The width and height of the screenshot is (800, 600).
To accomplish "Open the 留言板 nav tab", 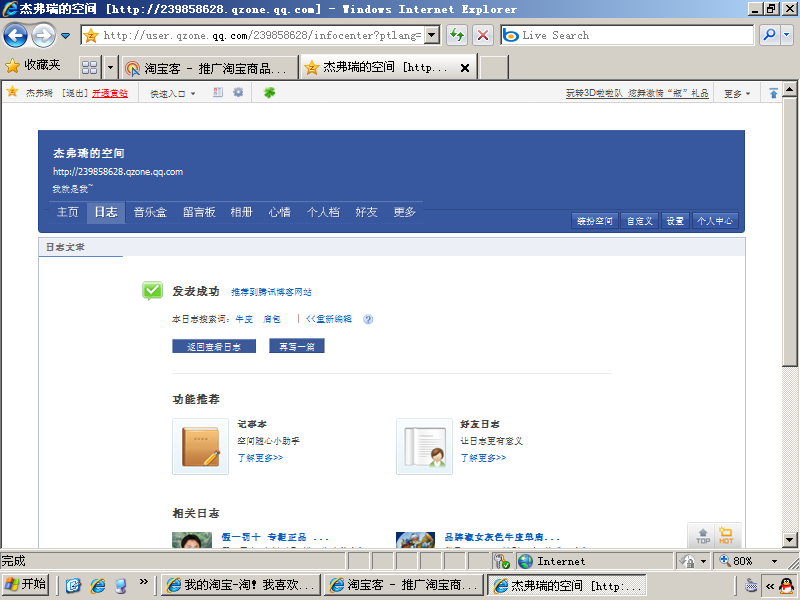I will click(x=199, y=212).
